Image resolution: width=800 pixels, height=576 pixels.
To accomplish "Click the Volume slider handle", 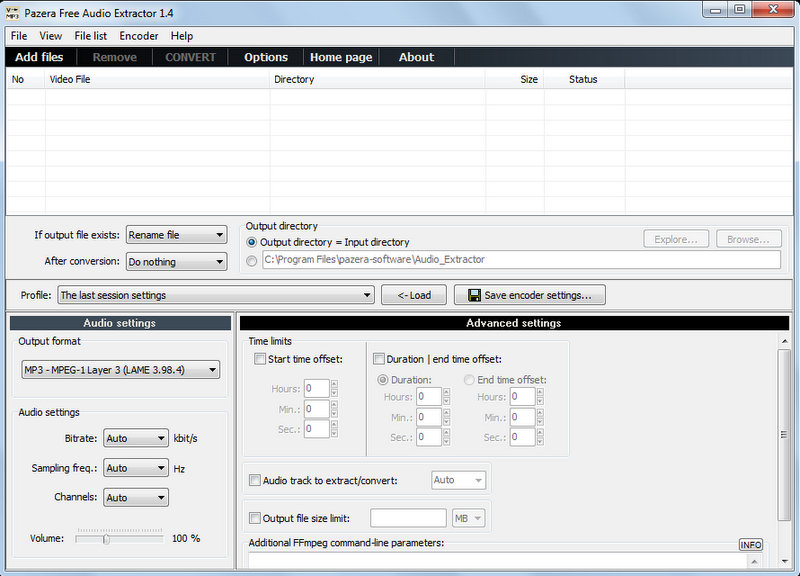I will [106, 539].
